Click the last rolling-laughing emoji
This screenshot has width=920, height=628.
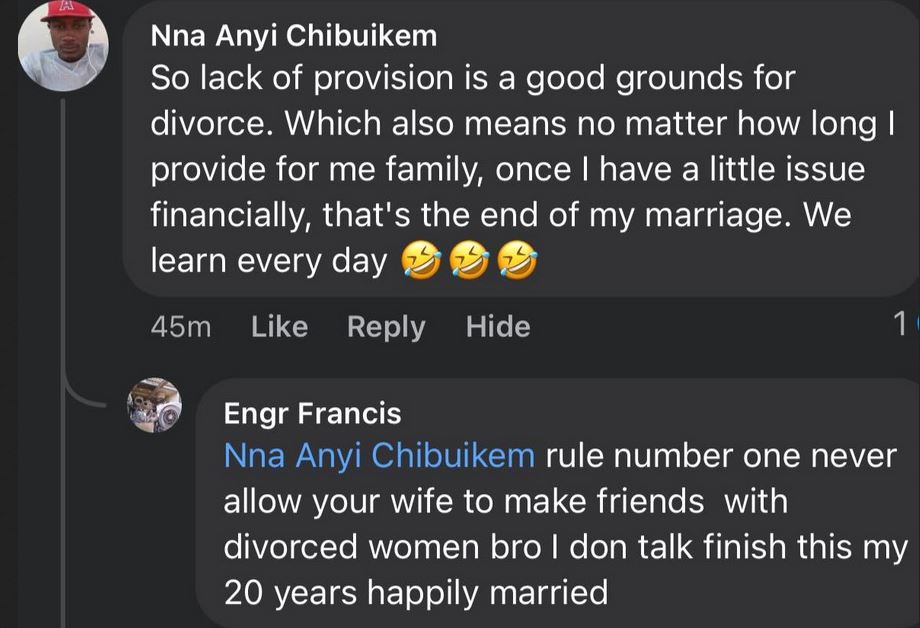(x=517, y=262)
